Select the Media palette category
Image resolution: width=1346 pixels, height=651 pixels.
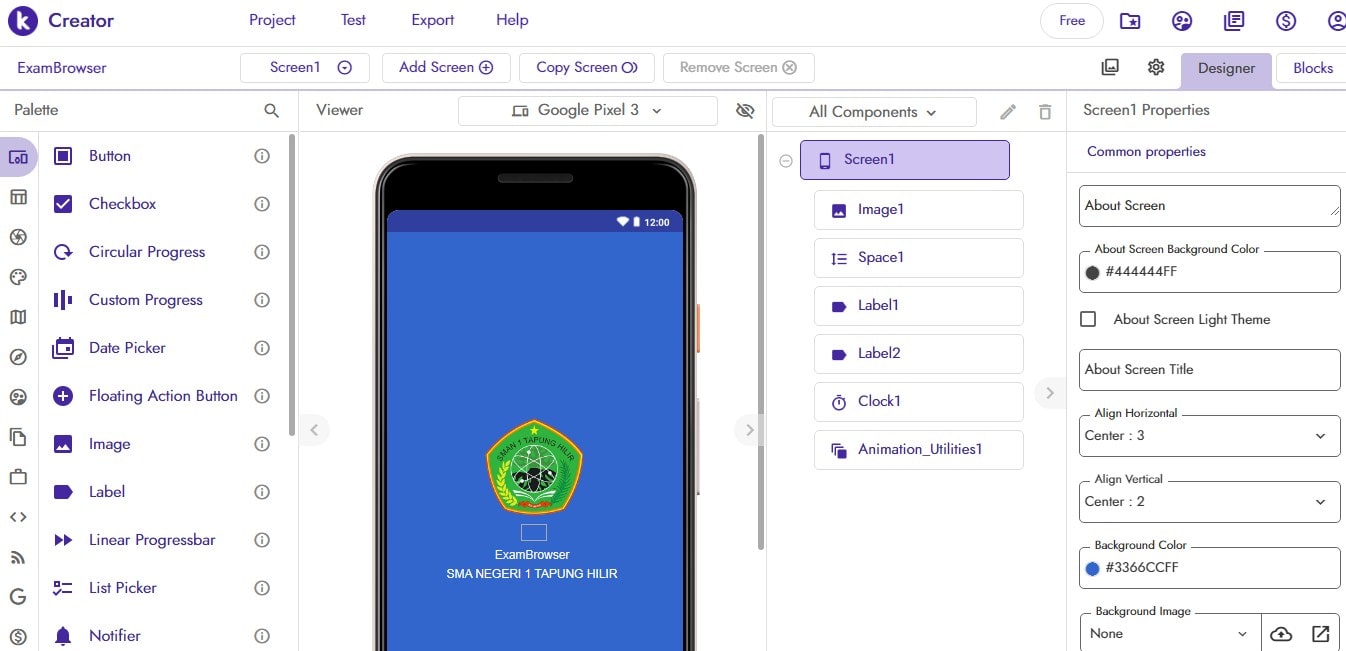point(17,237)
